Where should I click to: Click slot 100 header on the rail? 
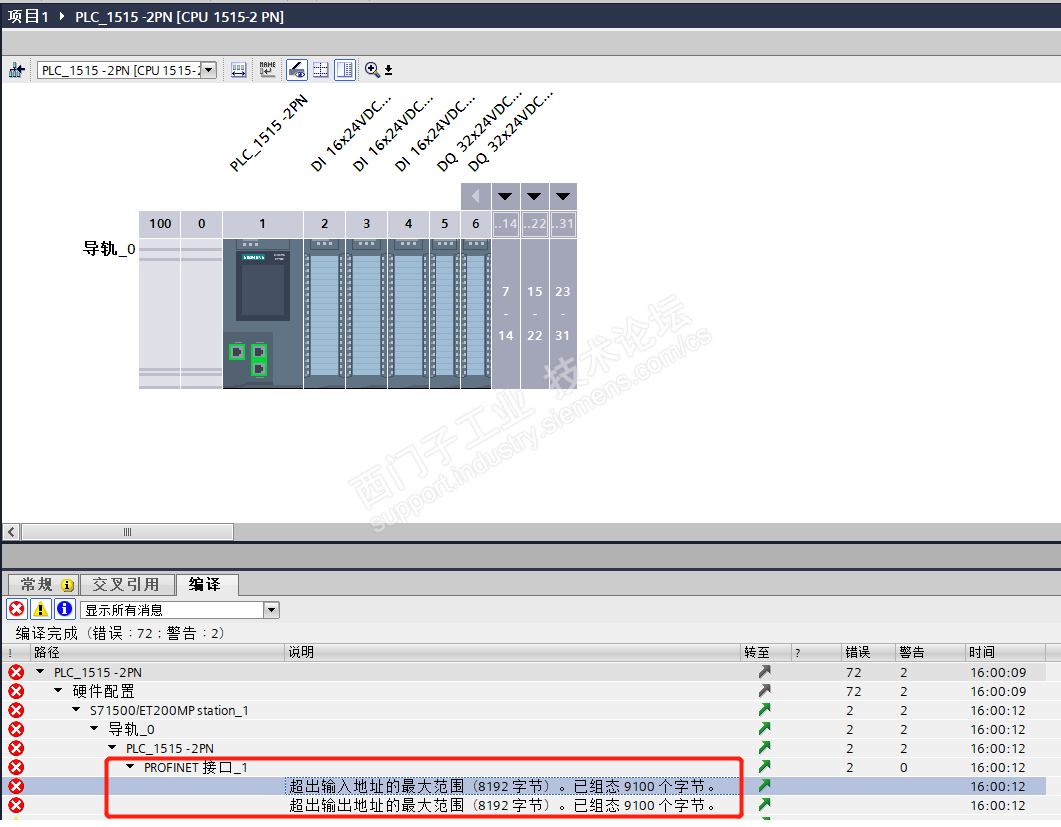coord(160,224)
